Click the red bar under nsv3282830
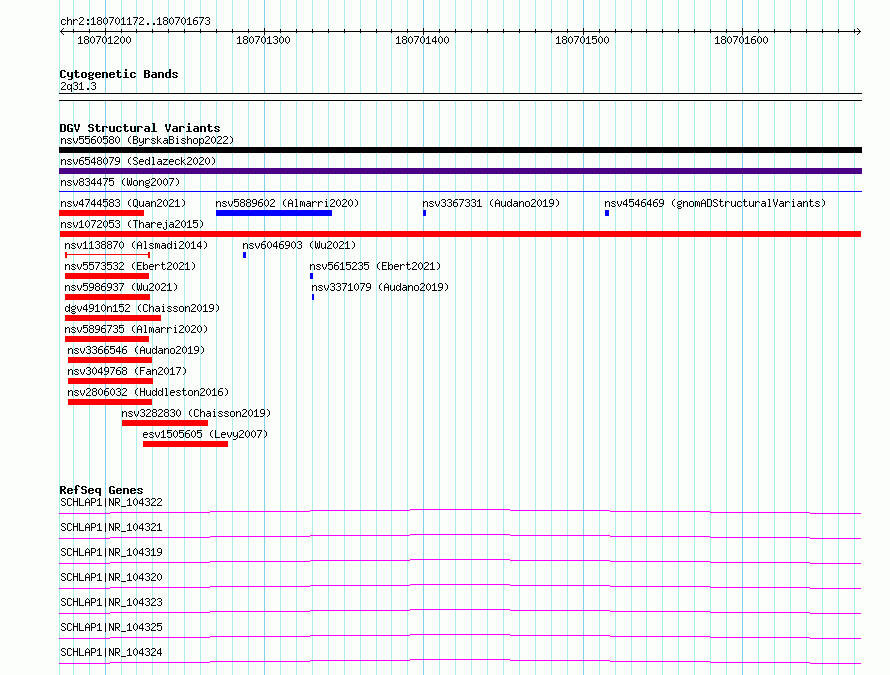 coord(165,423)
